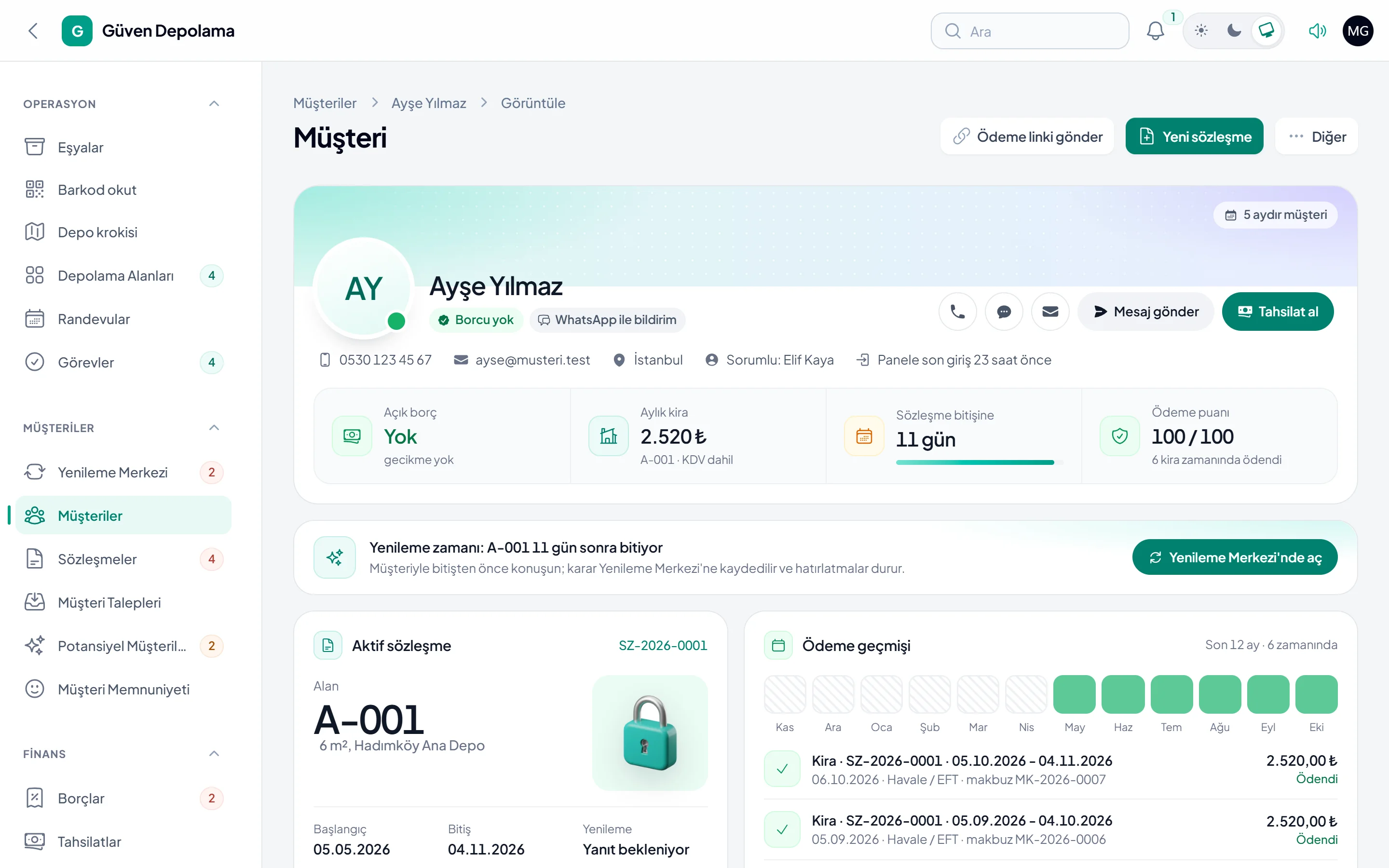Click the Ara search field
This screenshot has width=1389, height=868.
(x=1030, y=31)
